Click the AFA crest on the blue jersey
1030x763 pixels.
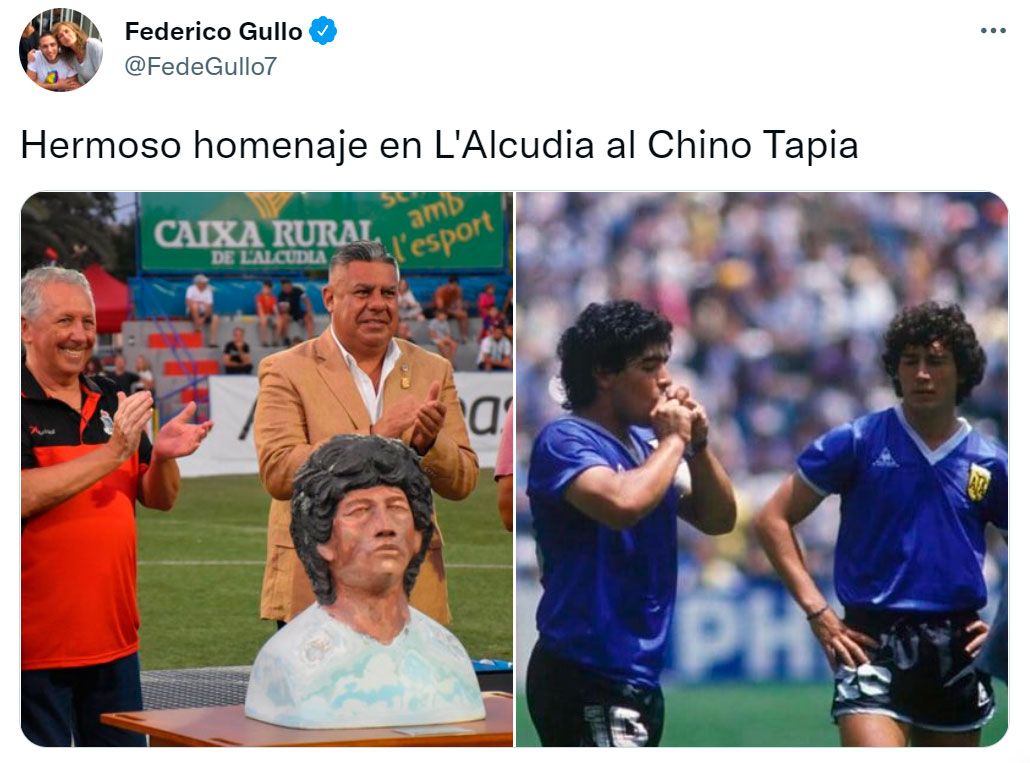pyautogui.click(x=978, y=482)
